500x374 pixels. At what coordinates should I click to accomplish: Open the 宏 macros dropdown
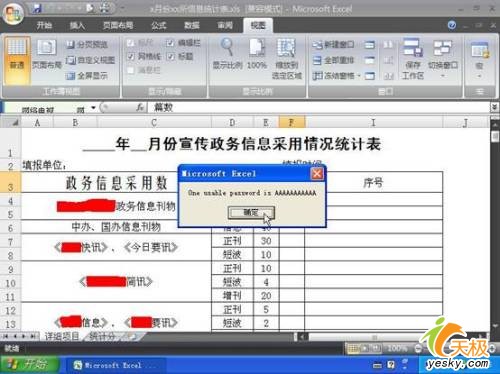pos(479,60)
